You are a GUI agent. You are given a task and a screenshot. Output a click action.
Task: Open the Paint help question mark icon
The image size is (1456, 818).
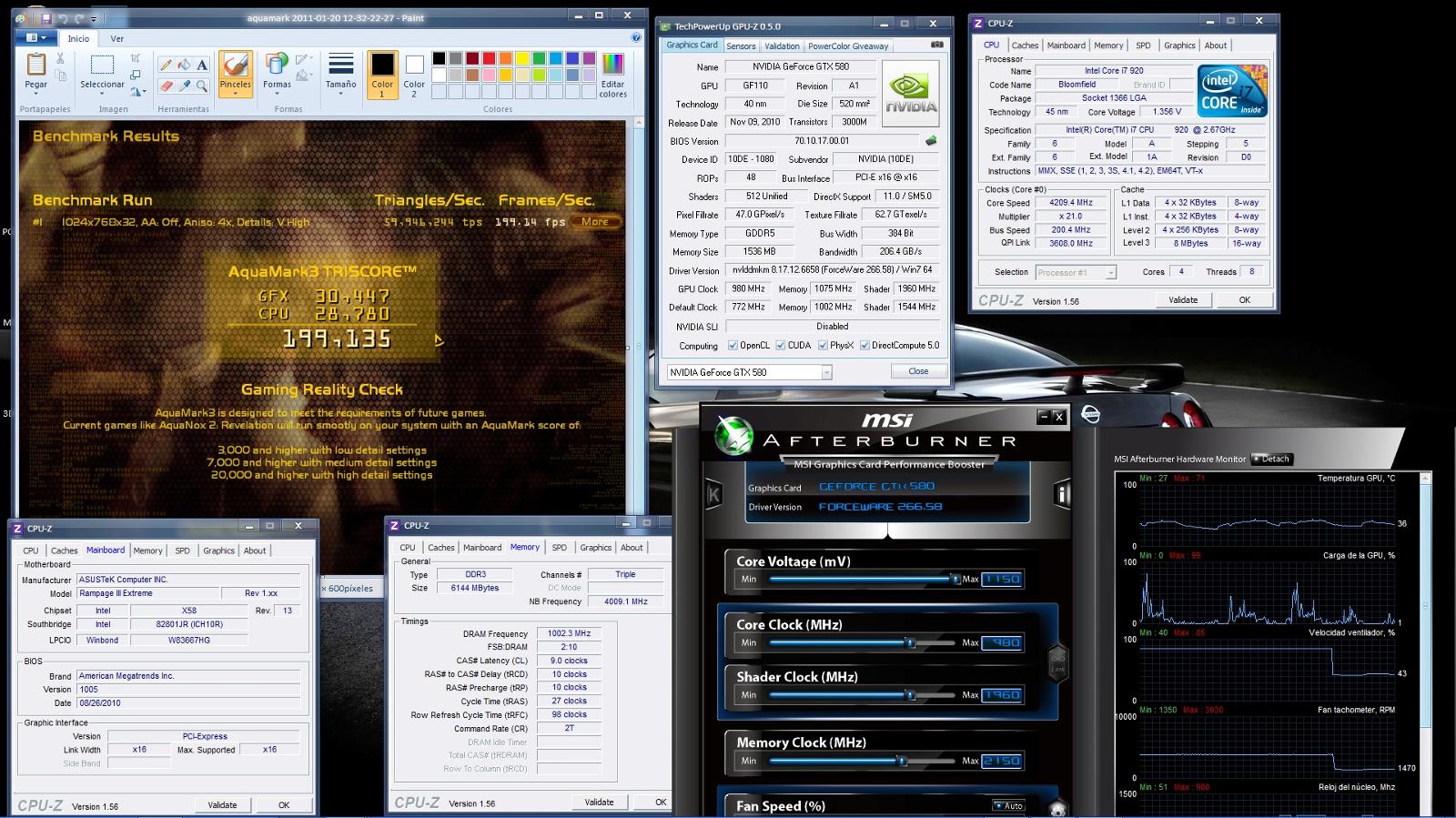tap(636, 38)
